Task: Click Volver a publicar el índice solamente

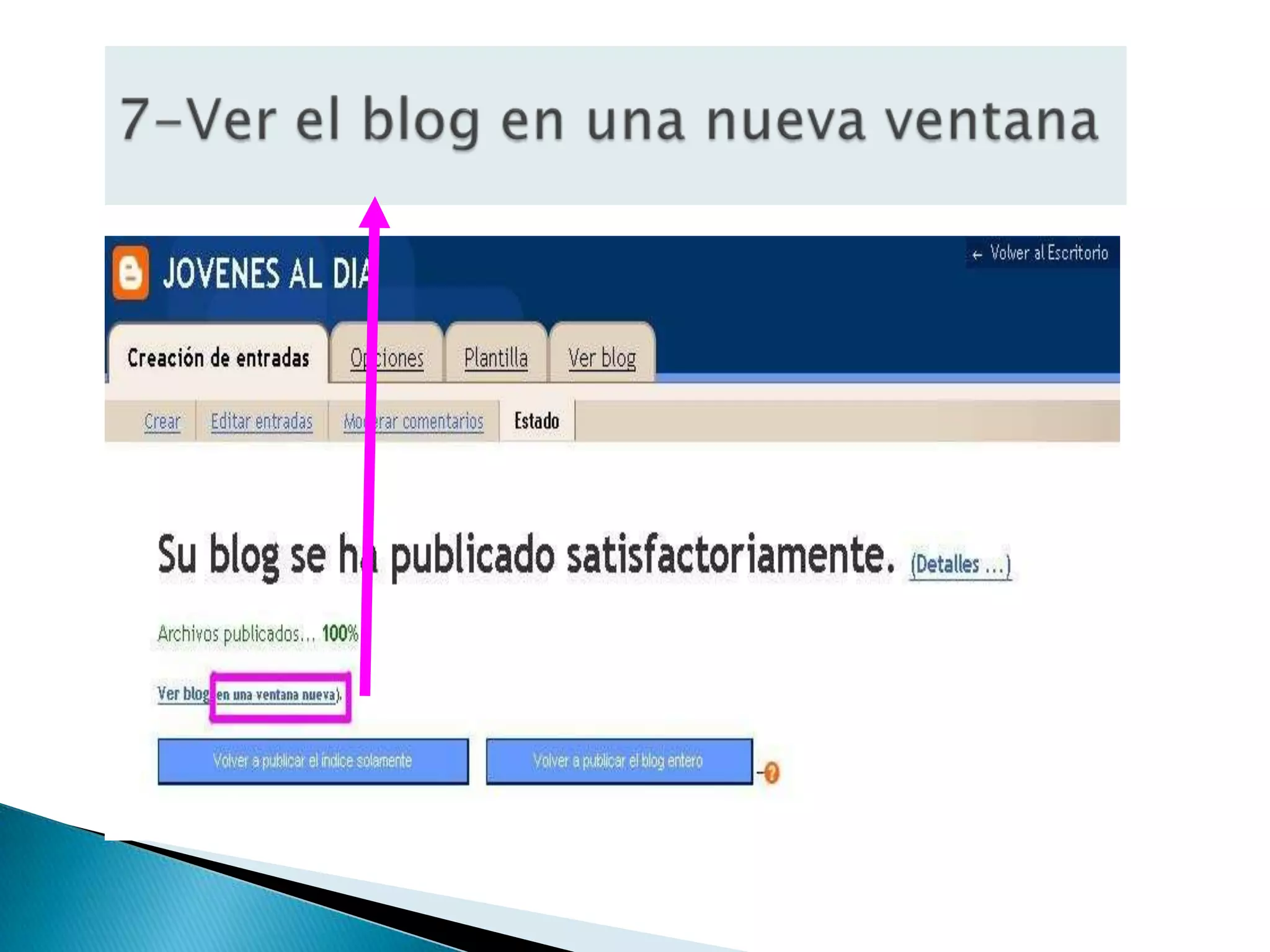Action: coord(313,761)
